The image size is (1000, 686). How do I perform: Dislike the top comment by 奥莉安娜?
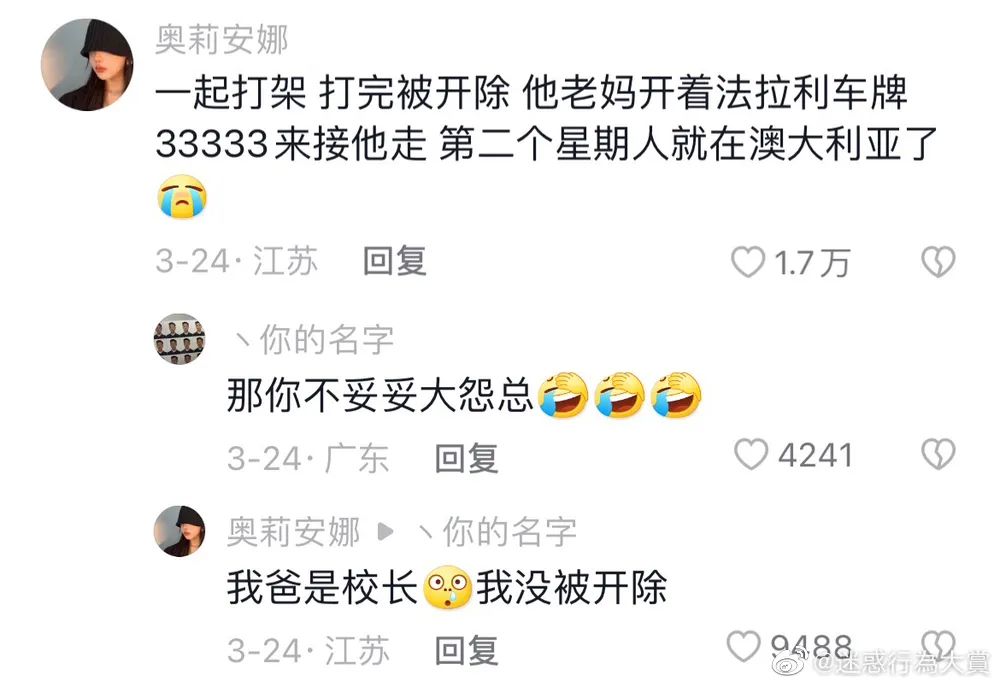938,262
